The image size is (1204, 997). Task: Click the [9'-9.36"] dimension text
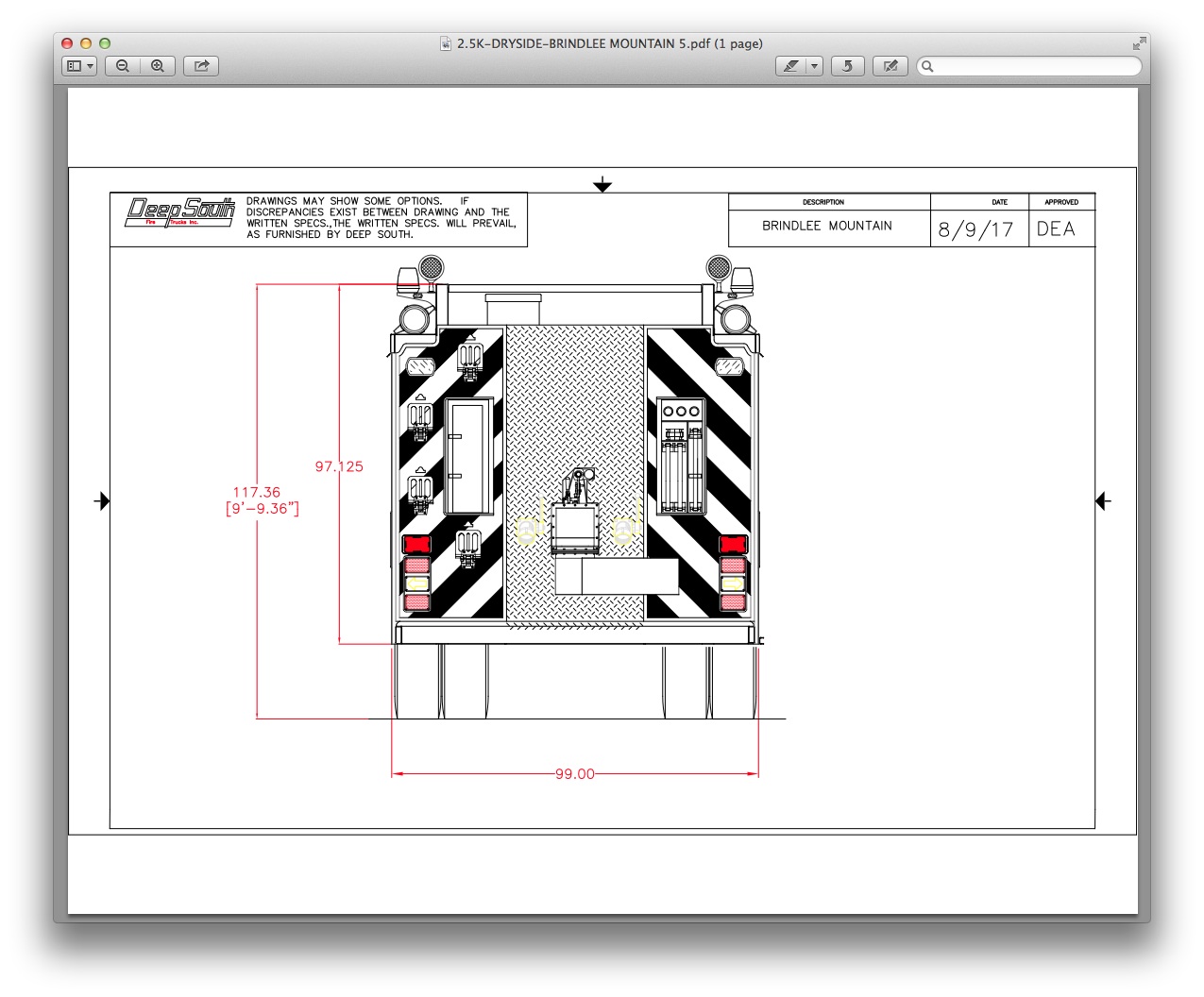point(263,508)
